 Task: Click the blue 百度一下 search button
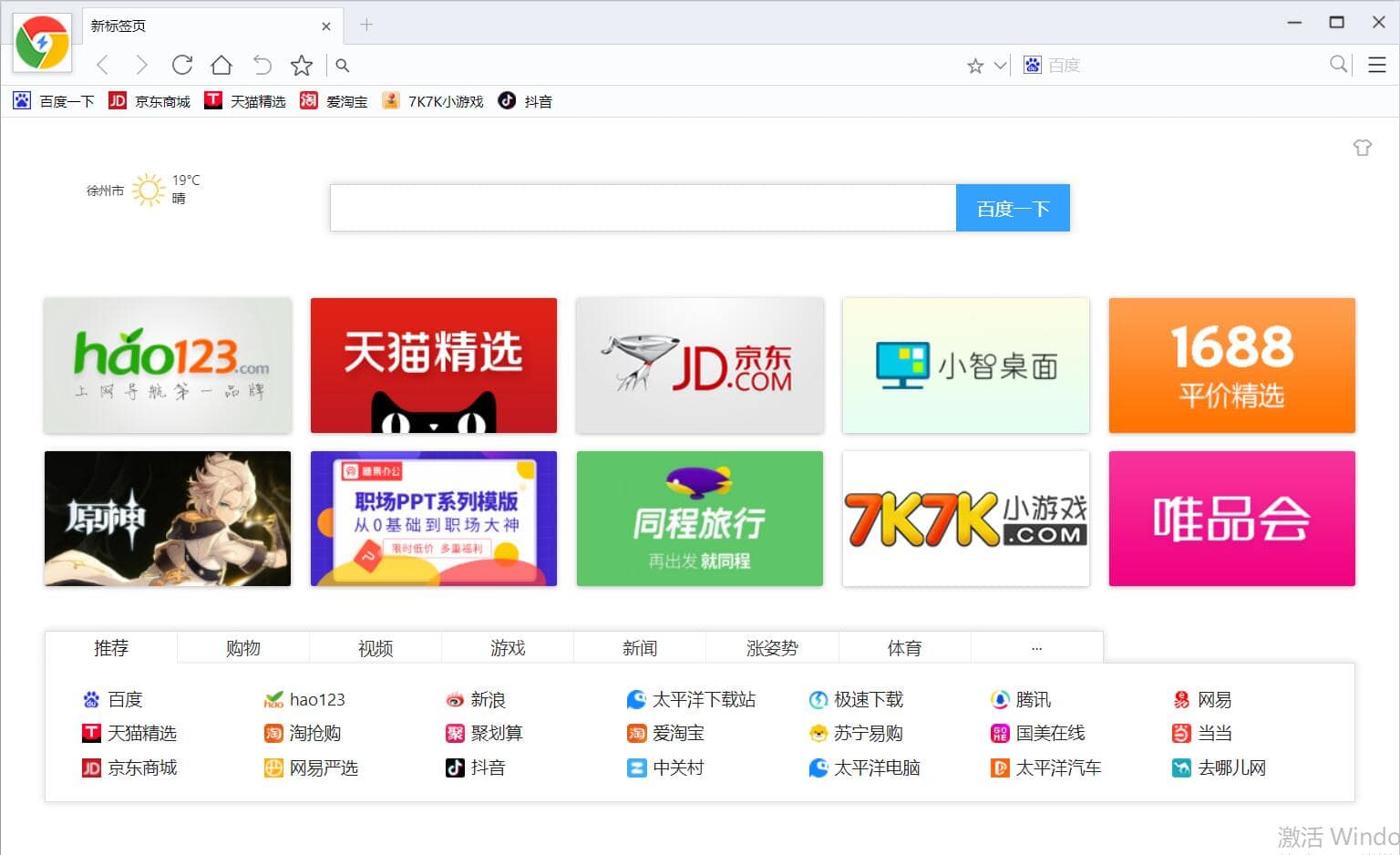pyautogui.click(x=1013, y=208)
